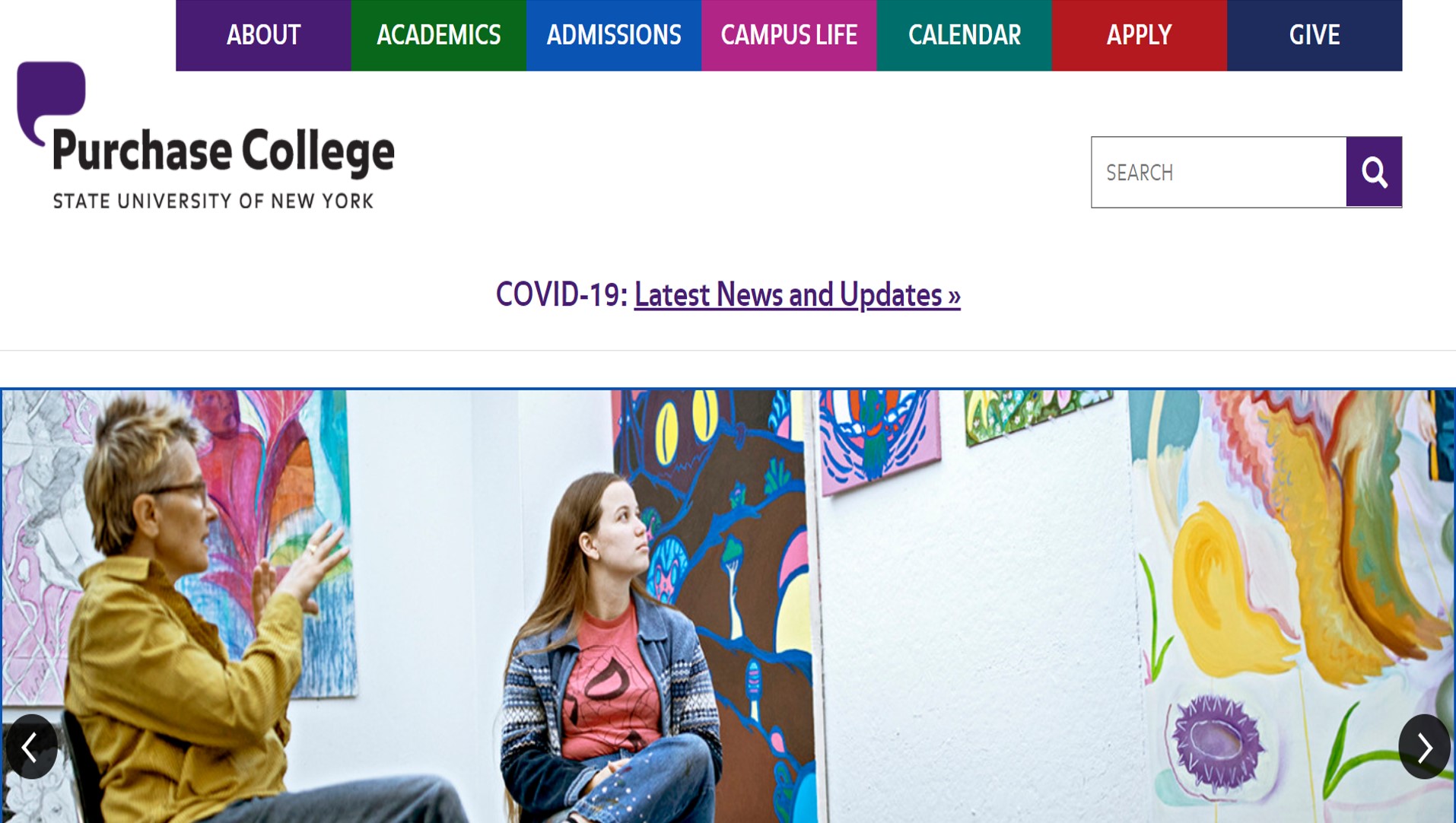Open the About menu

[263, 35]
